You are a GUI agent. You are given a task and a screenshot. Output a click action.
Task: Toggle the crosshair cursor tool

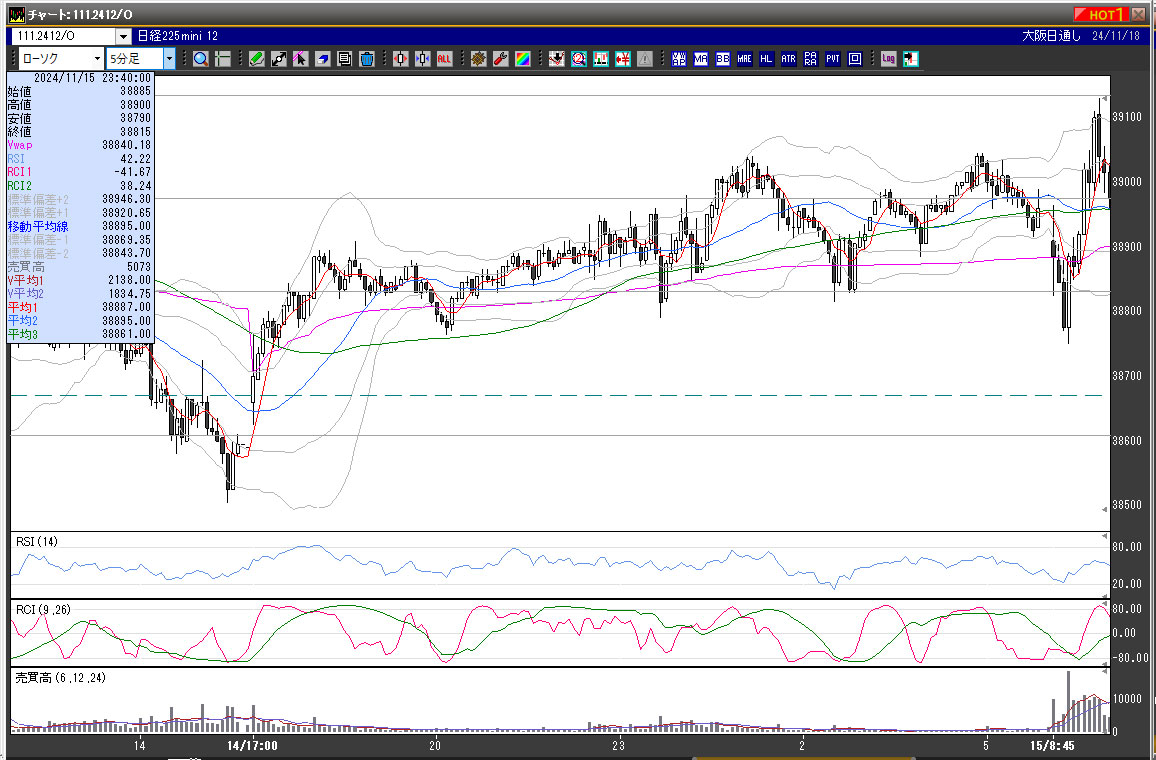point(223,59)
